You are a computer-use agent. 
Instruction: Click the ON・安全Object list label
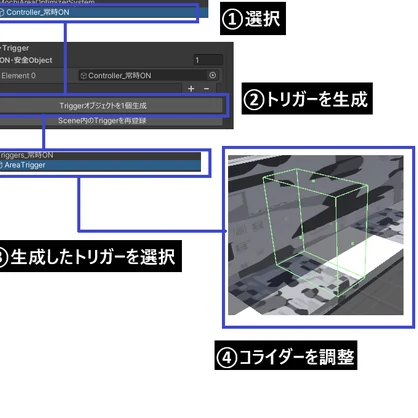coord(26,60)
